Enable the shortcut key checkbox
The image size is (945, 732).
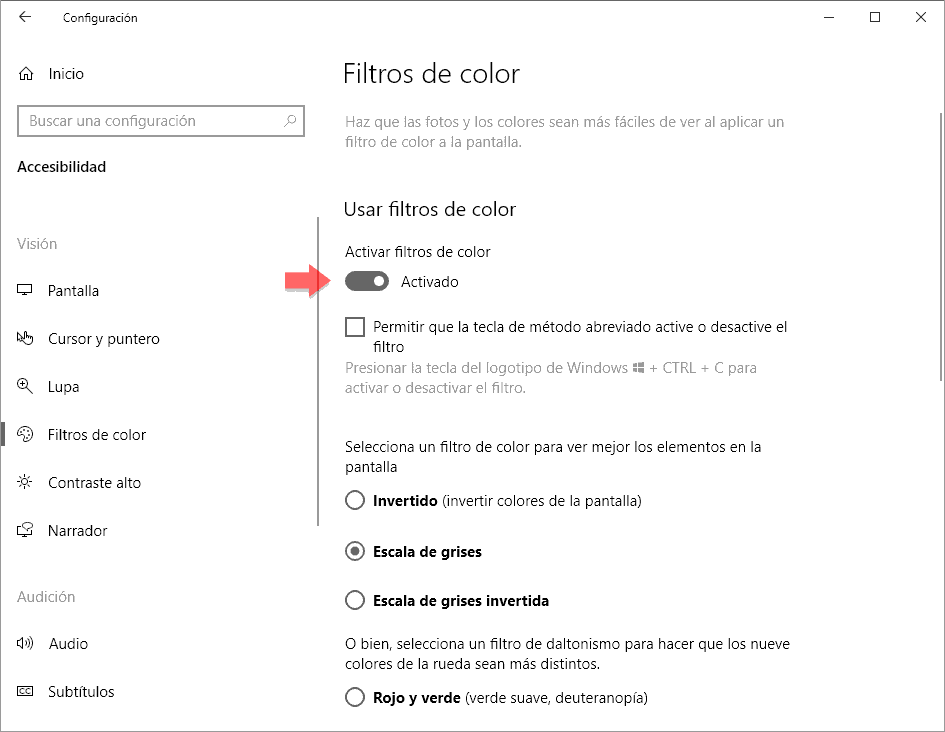pyautogui.click(x=355, y=327)
